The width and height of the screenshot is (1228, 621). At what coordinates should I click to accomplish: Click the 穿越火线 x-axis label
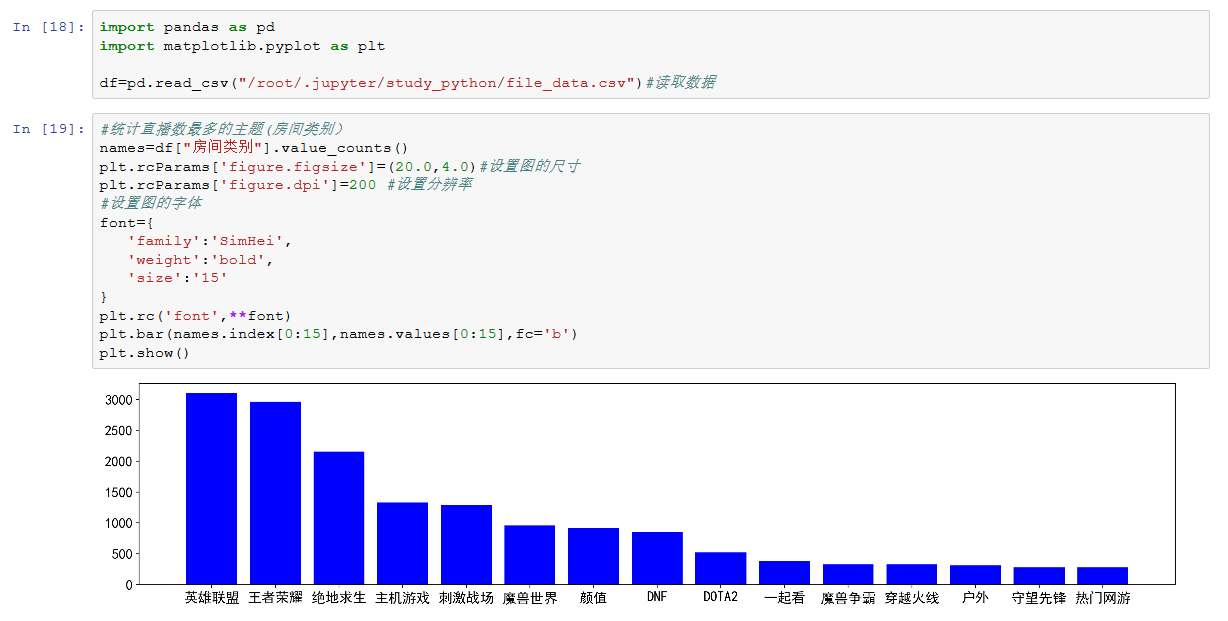[x=912, y=598]
